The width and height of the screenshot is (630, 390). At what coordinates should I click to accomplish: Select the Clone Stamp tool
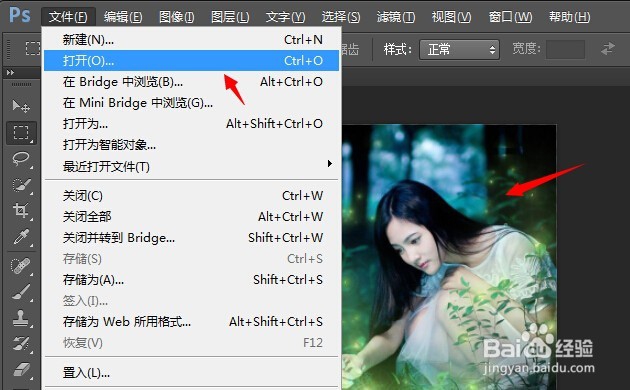21,318
